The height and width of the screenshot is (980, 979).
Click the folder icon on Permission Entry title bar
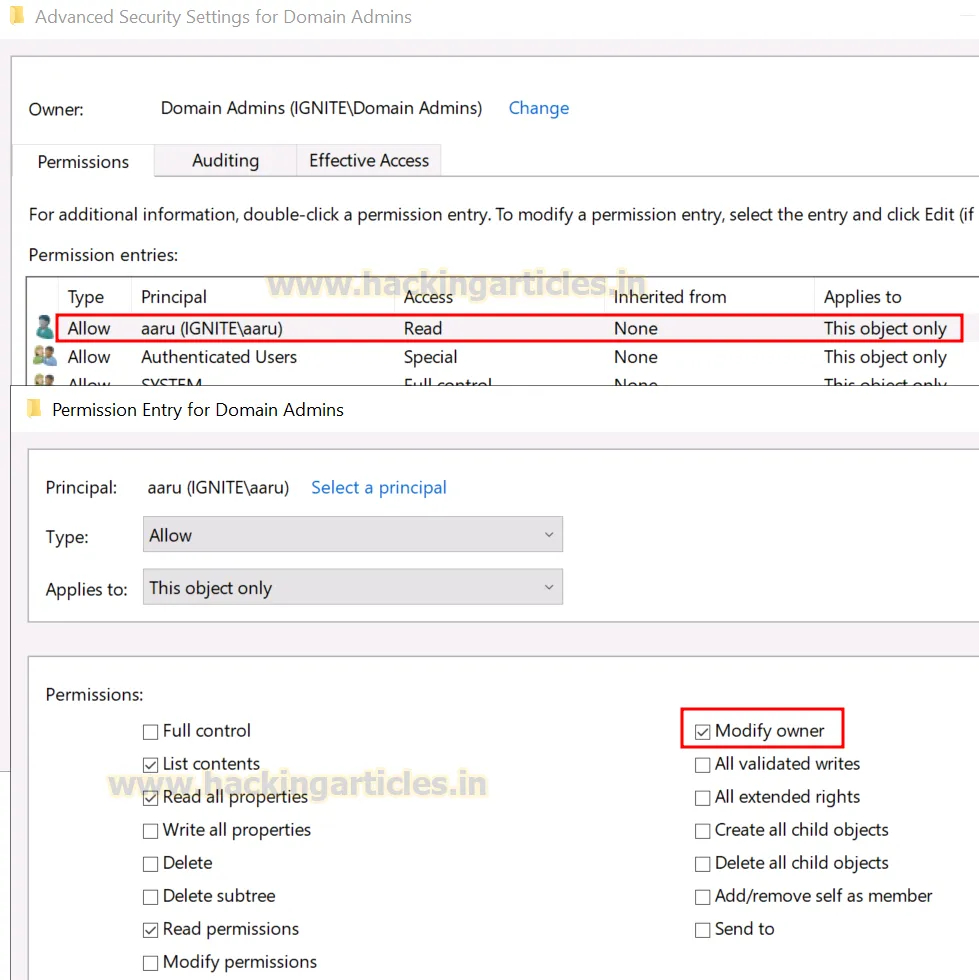[34, 409]
